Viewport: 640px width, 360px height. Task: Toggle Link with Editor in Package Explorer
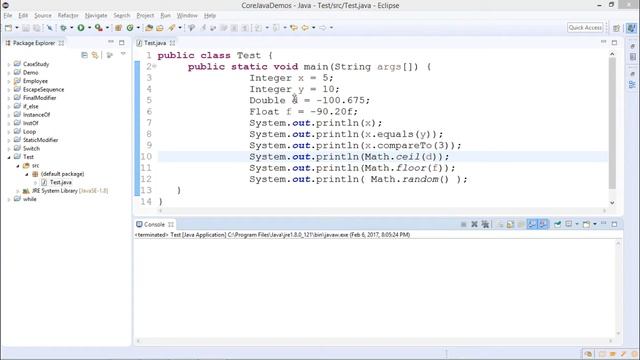(95, 55)
